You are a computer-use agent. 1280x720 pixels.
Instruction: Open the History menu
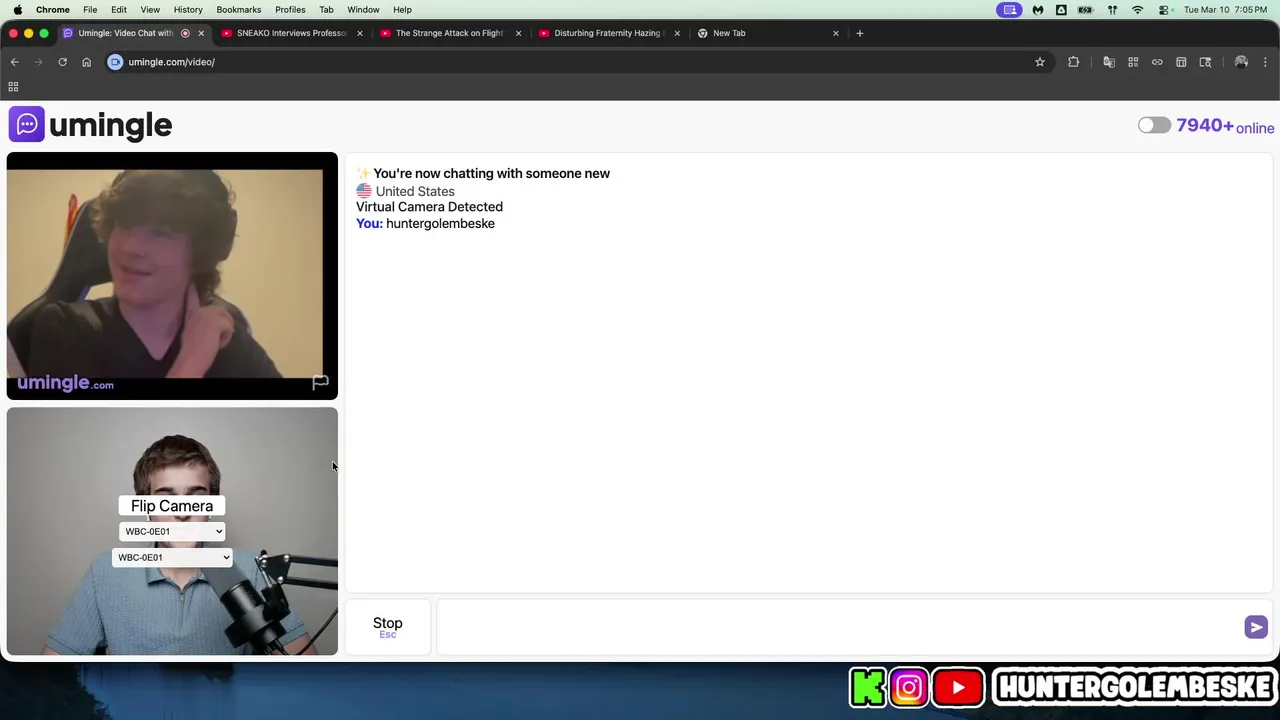coord(188,10)
